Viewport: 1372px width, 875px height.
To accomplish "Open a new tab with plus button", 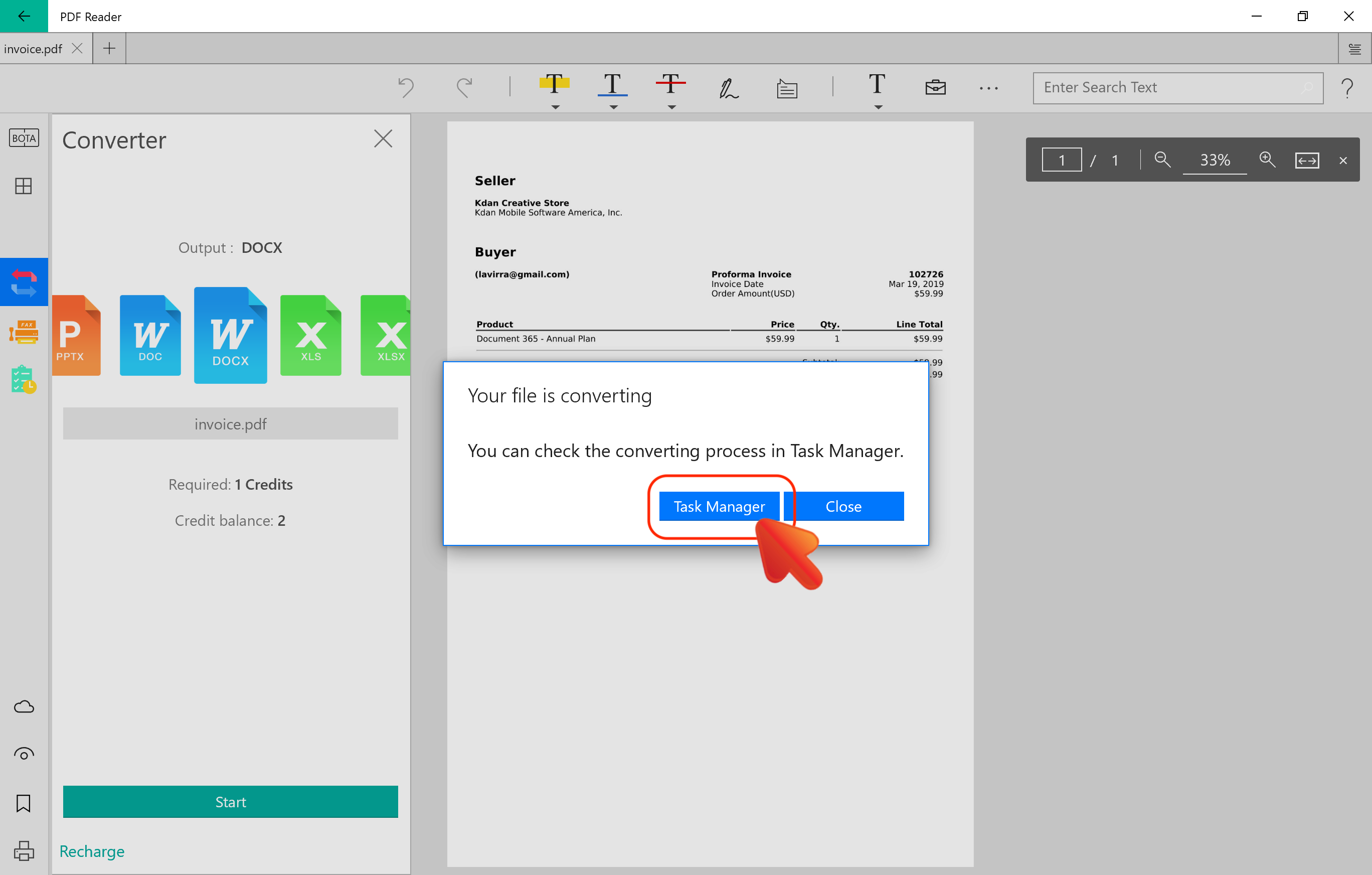I will tap(109, 49).
